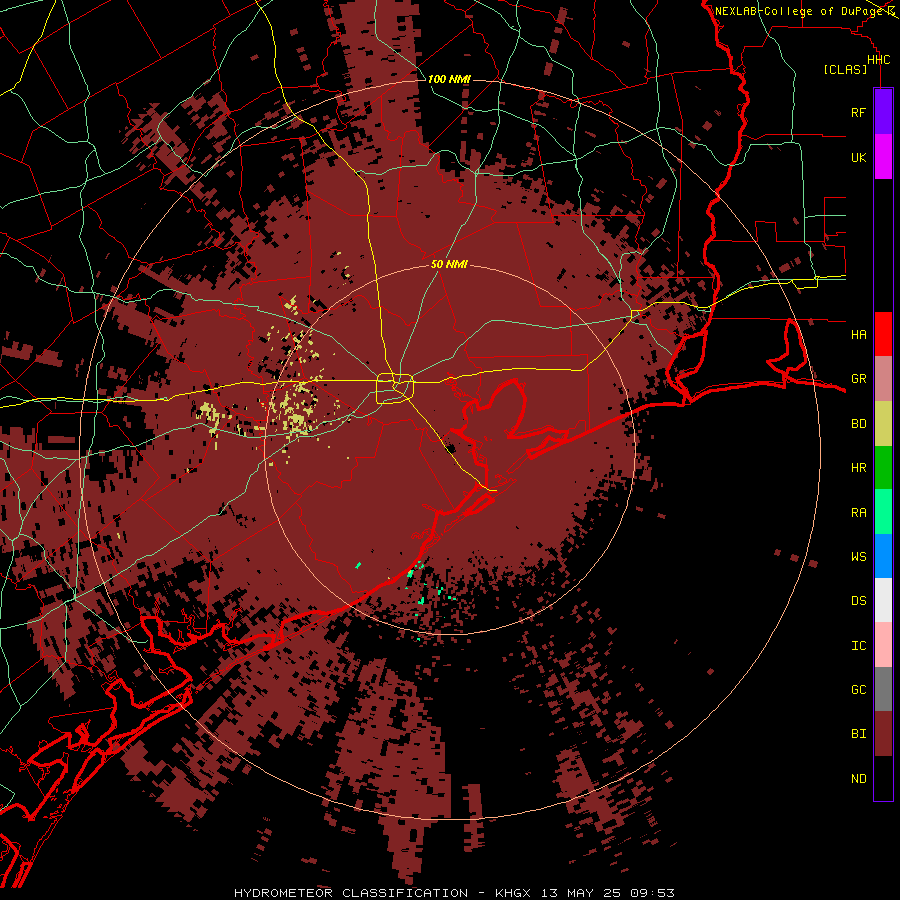
Task: Click the 'RA' legend label
Action: click(x=858, y=513)
